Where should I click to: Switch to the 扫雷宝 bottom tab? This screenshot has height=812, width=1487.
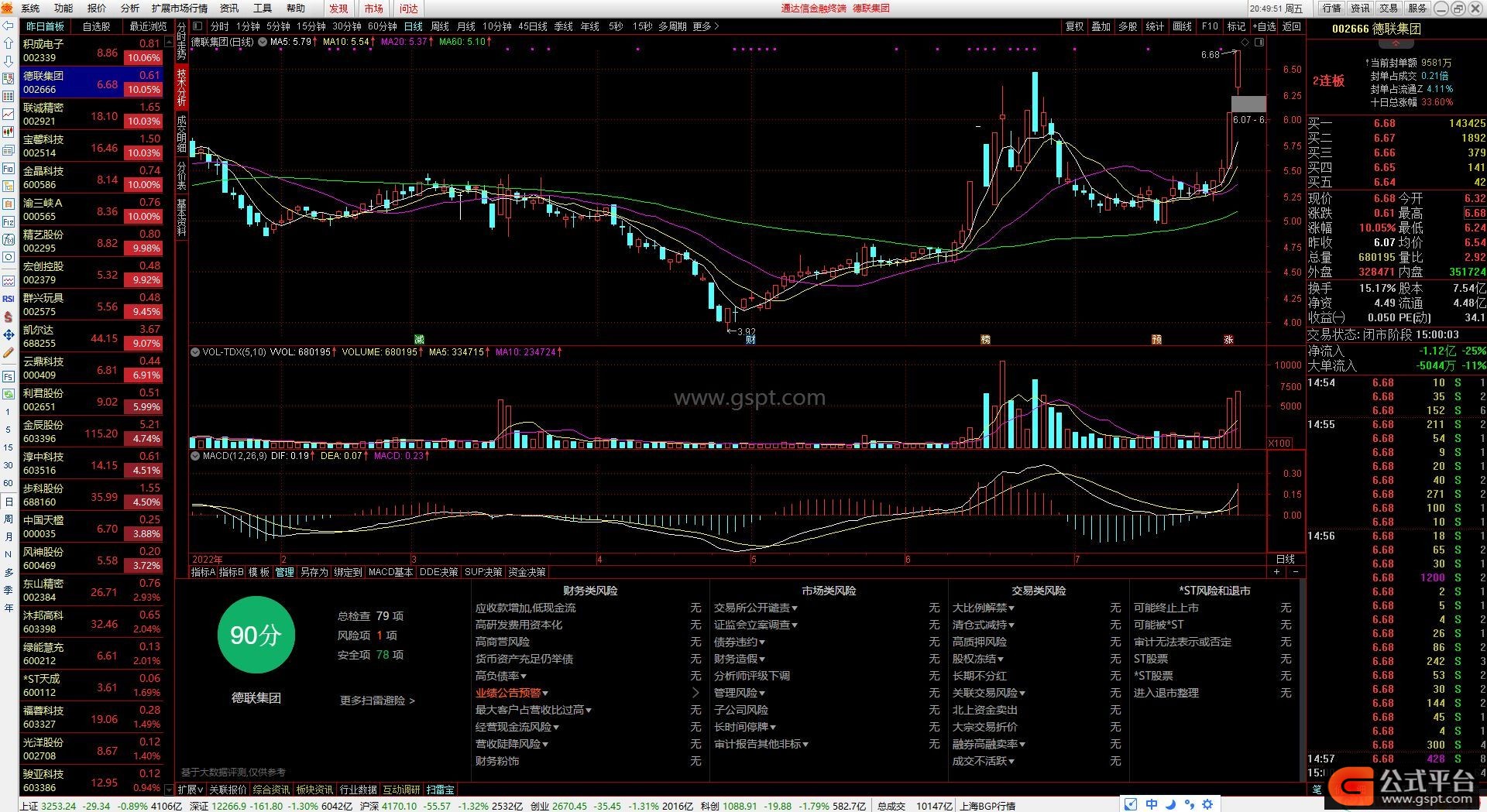pos(440,790)
